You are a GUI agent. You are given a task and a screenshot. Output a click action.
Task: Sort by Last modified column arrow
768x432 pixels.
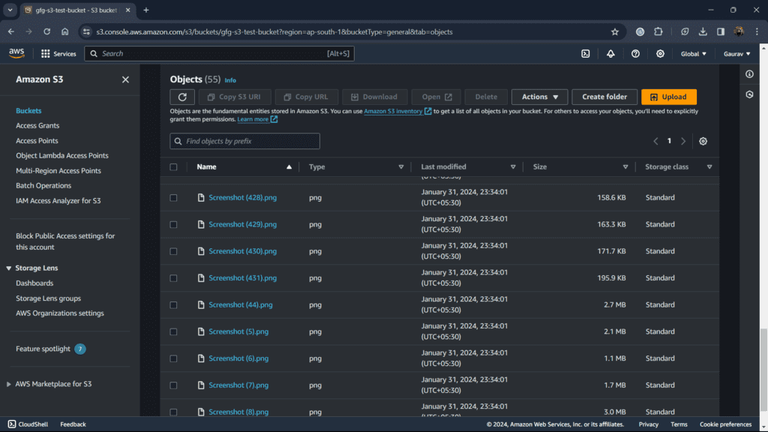pos(513,167)
